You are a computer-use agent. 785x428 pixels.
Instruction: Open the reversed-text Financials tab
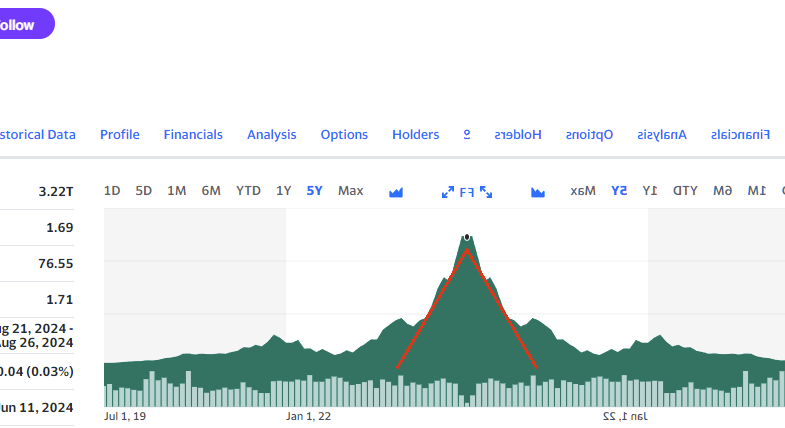pyautogui.click(x=740, y=135)
